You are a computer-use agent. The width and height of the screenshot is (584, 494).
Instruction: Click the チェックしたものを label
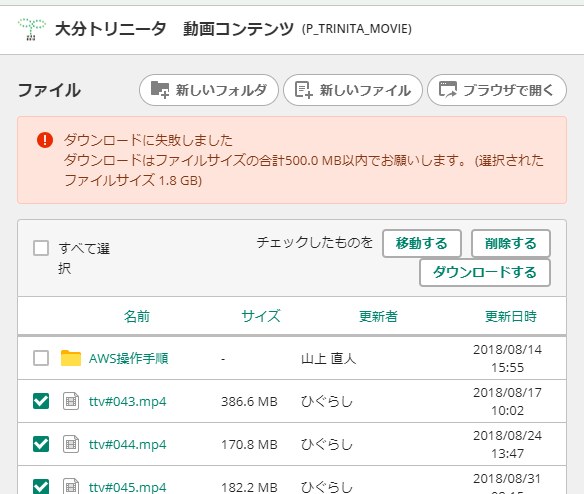[x=315, y=243]
